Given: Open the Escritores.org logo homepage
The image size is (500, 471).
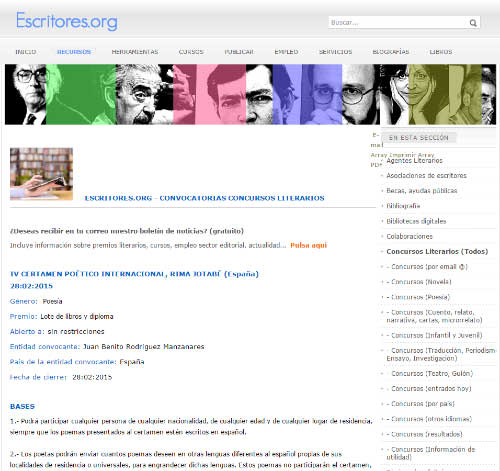Looking at the screenshot, I should point(67,21).
